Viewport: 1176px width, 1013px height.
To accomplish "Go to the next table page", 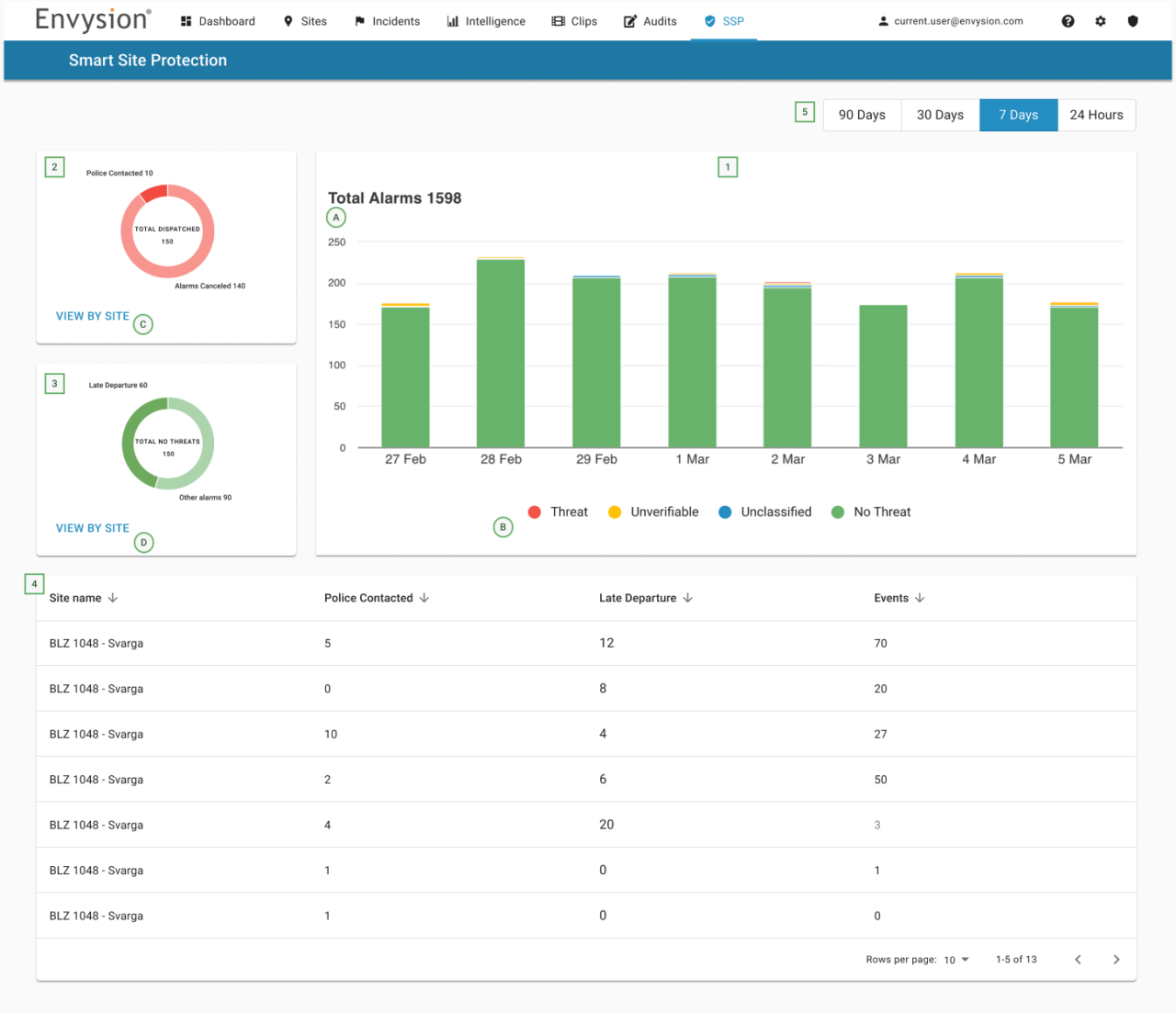I will 1116,959.
